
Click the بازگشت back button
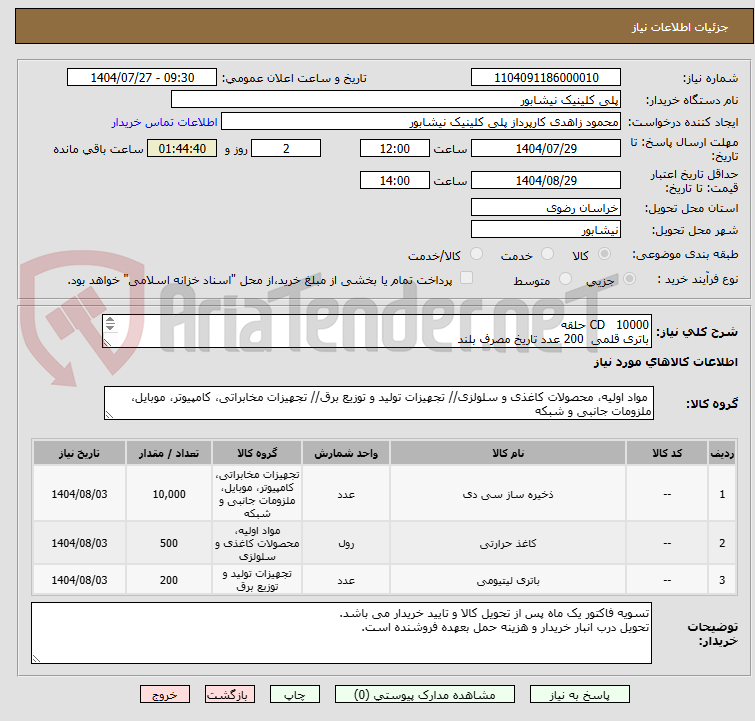pos(230,695)
